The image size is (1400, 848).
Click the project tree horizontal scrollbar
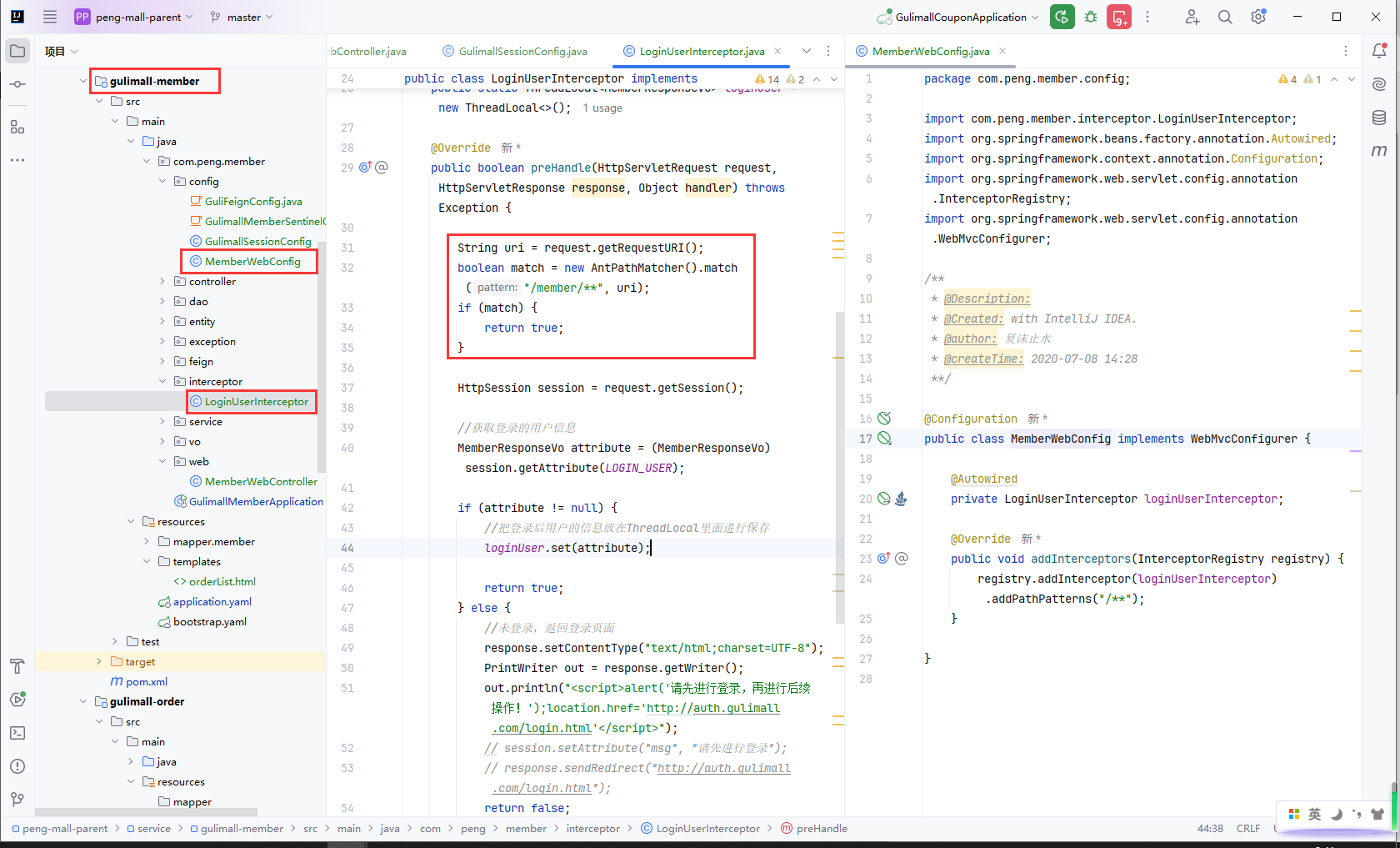146,811
